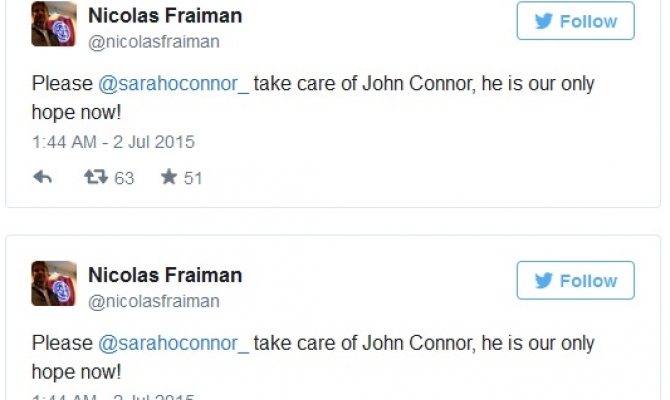Image resolution: width=670 pixels, height=400 pixels.
Task: Click the 1:44 AM - 2 Jul 2015 timestamp
Action: click(x=113, y=141)
